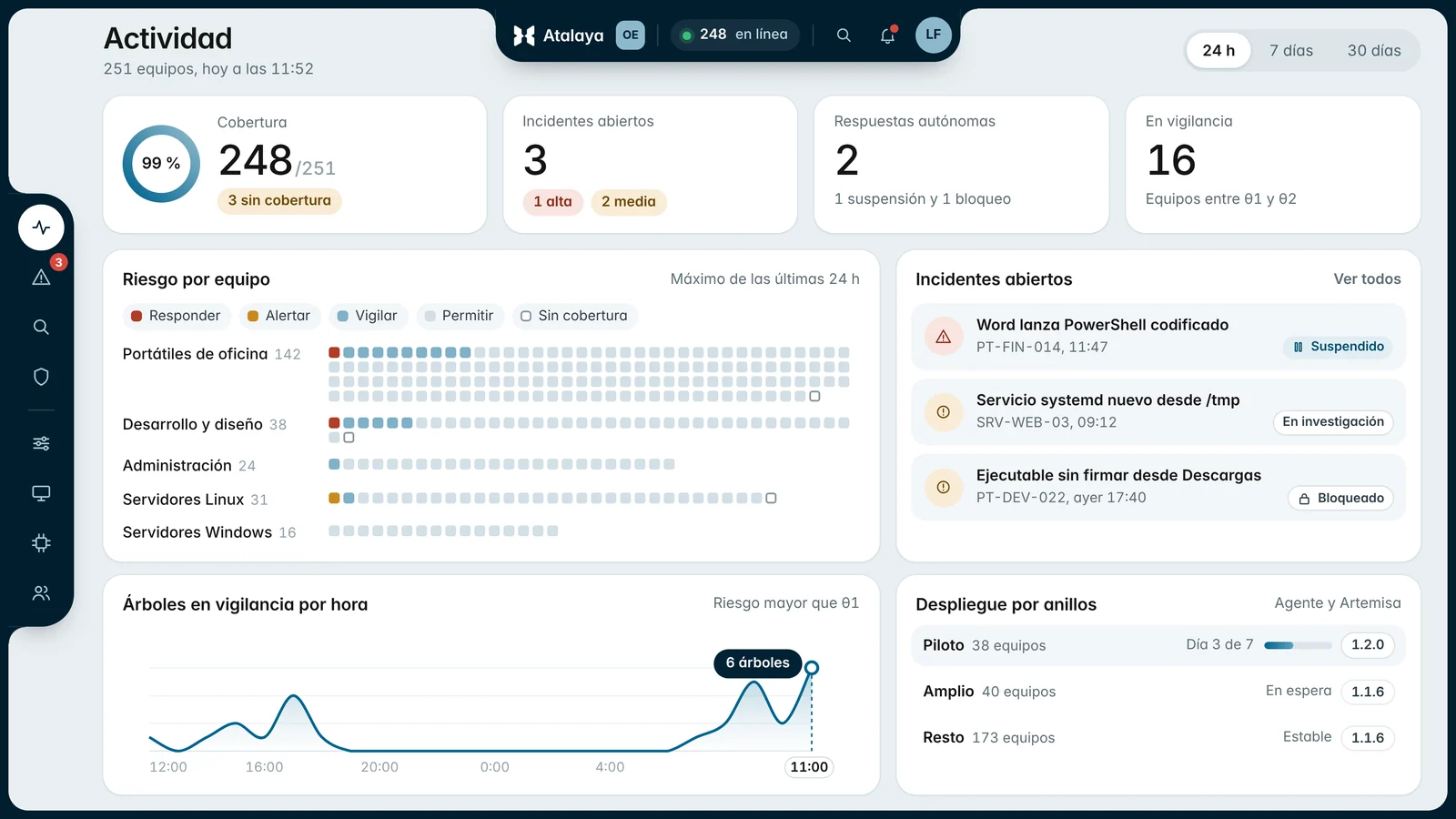Switch to the 30 días time range
Image resolution: width=1456 pixels, height=819 pixels.
1374,51
